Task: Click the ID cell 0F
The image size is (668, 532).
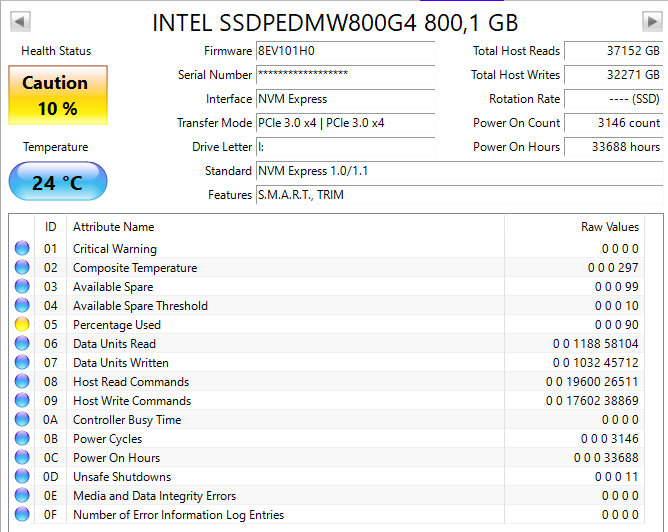Action: point(50,515)
